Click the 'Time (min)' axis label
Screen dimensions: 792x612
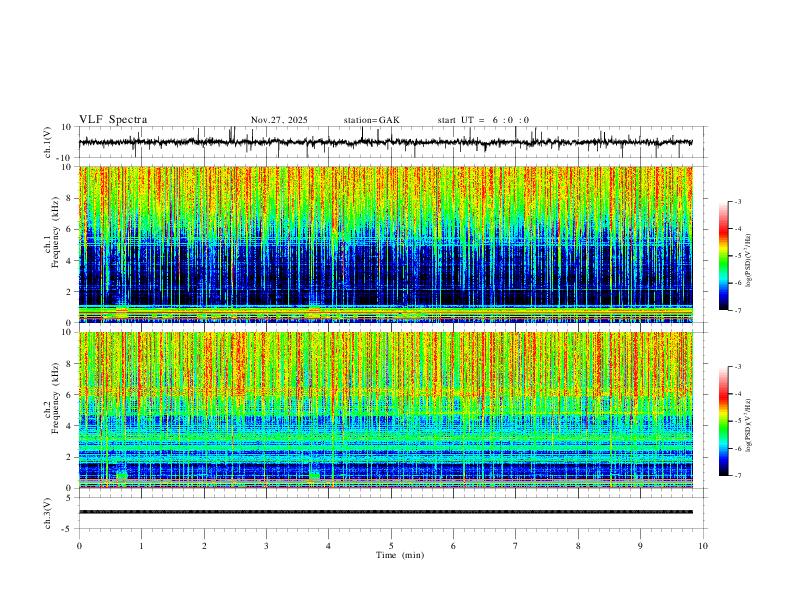click(x=400, y=555)
